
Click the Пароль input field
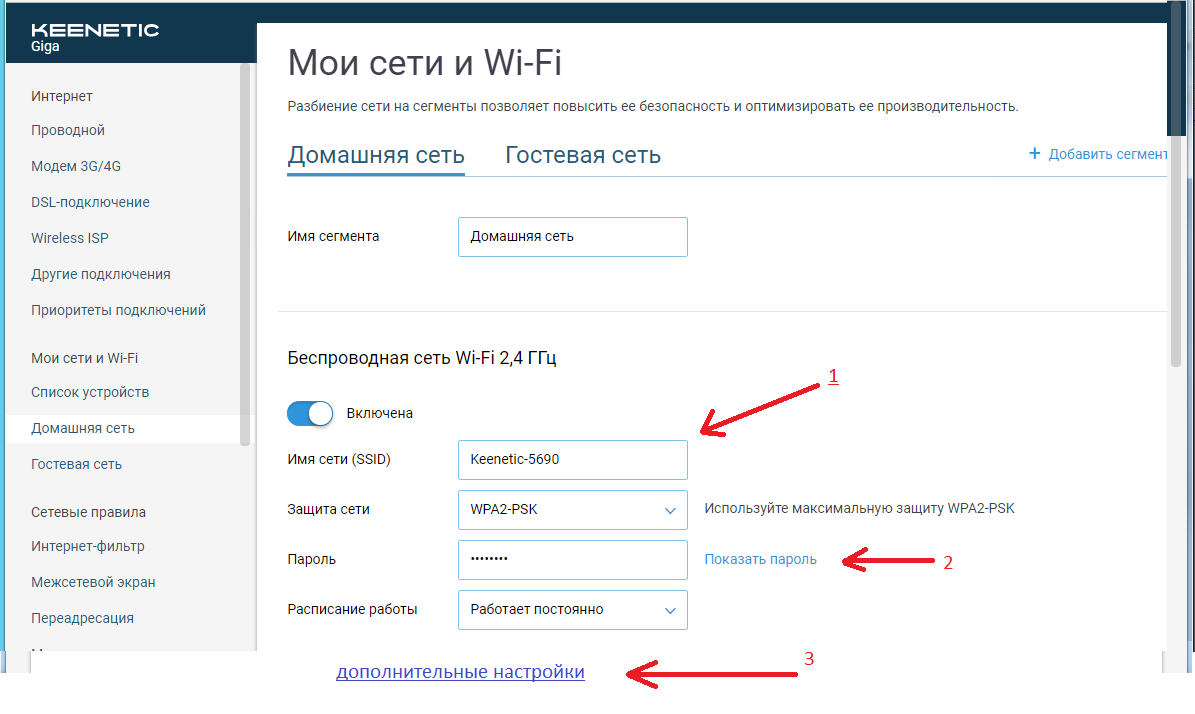[572, 560]
